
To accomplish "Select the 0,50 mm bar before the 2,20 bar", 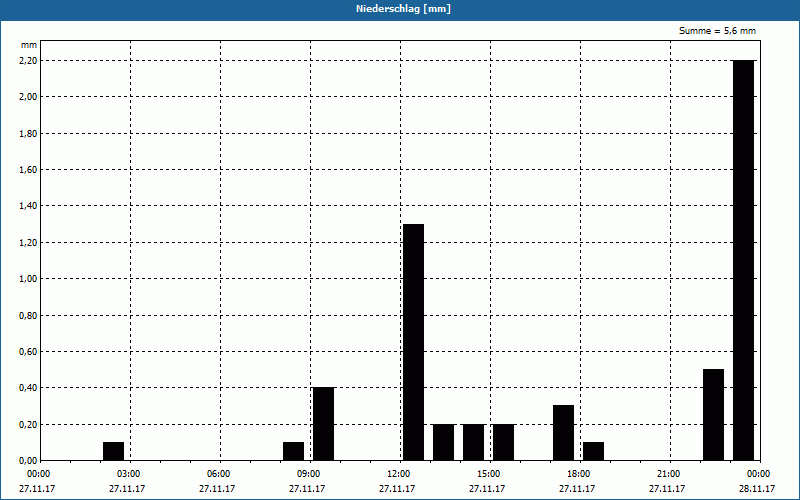I will point(713,415).
